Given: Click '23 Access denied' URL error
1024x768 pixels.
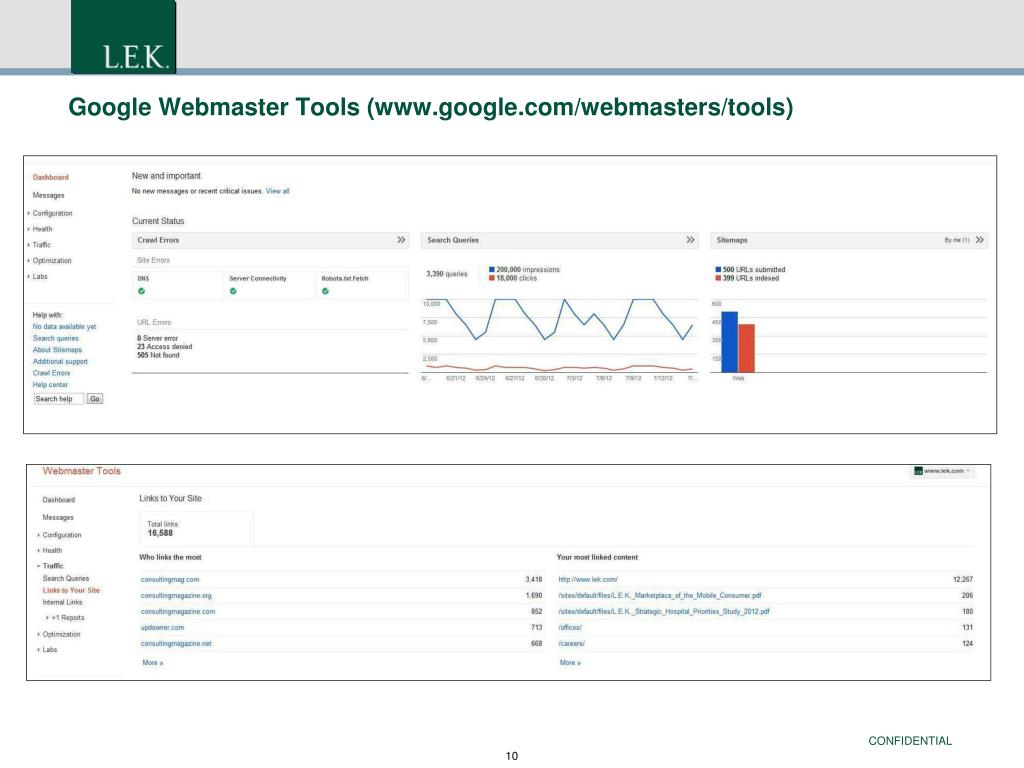Looking at the screenshot, I should tap(165, 347).
